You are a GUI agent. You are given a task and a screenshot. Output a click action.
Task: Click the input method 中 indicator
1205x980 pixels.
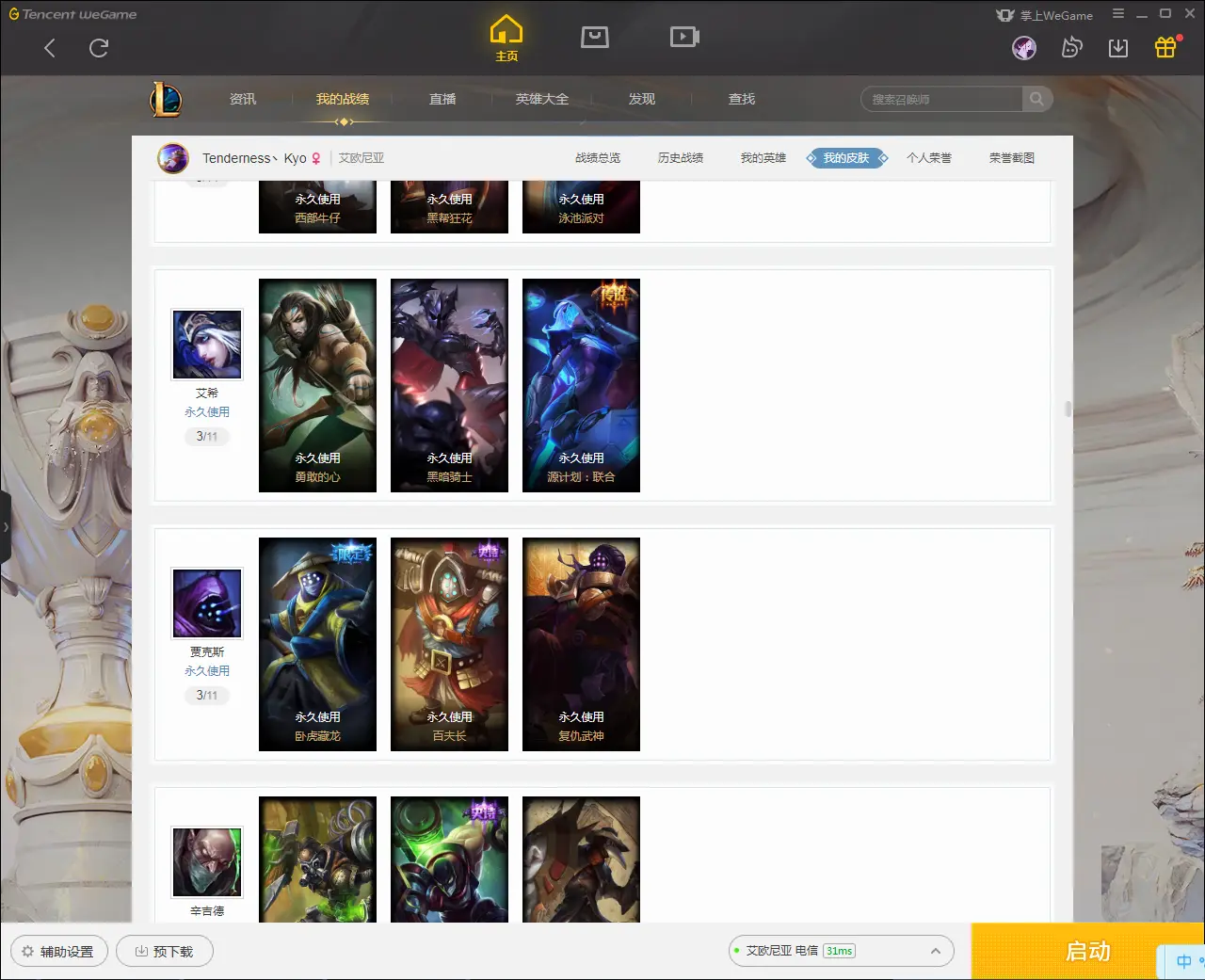1183,961
